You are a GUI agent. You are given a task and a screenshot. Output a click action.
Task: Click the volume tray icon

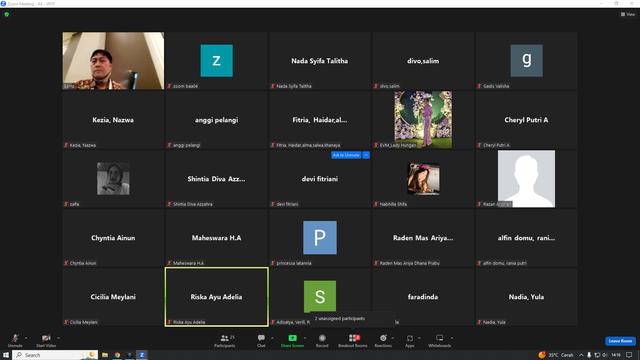pos(605,355)
